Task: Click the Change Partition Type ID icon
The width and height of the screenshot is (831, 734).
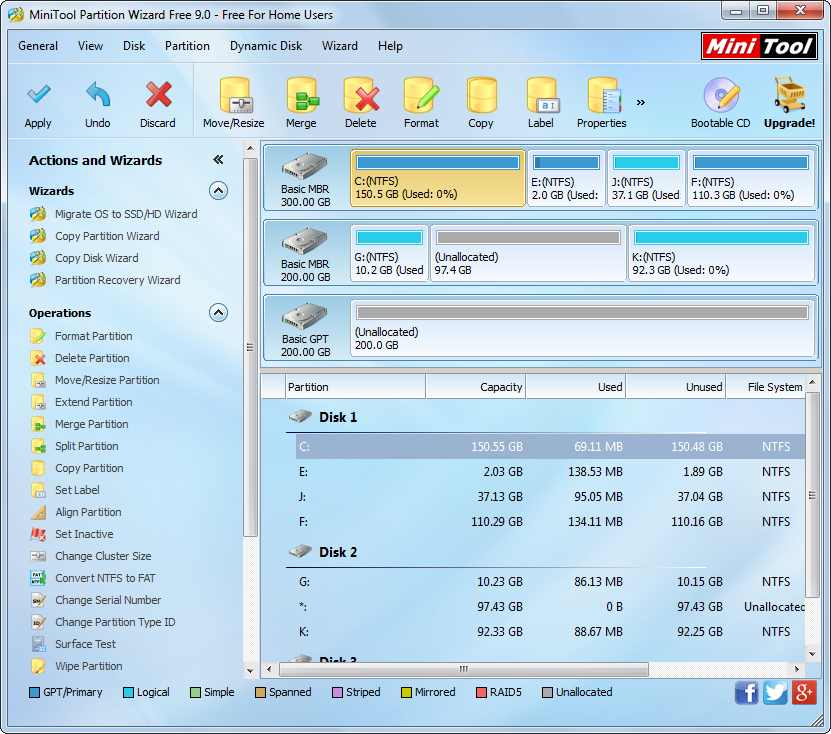Action: pos(38,622)
